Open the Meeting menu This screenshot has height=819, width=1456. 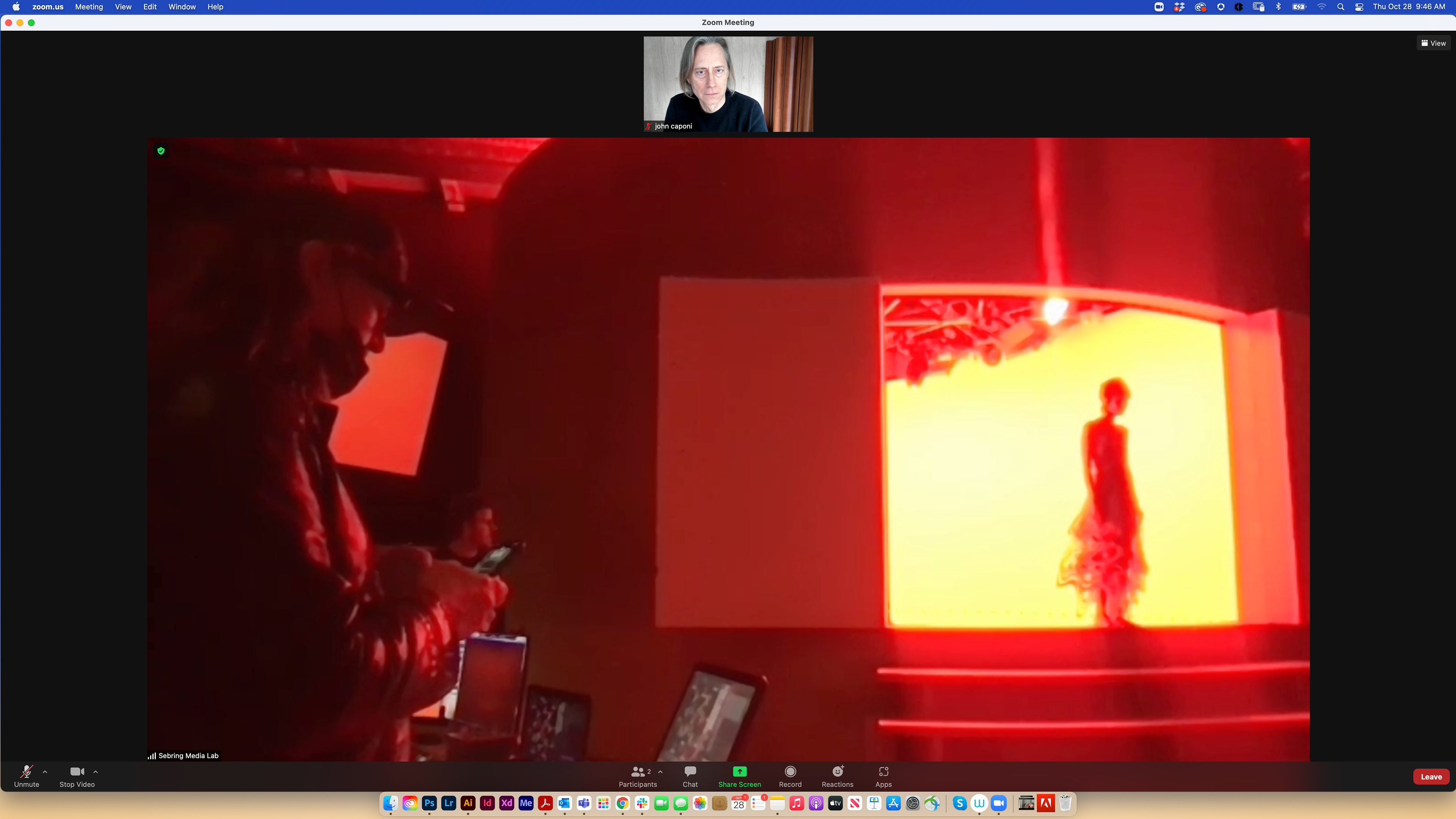click(89, 7)
